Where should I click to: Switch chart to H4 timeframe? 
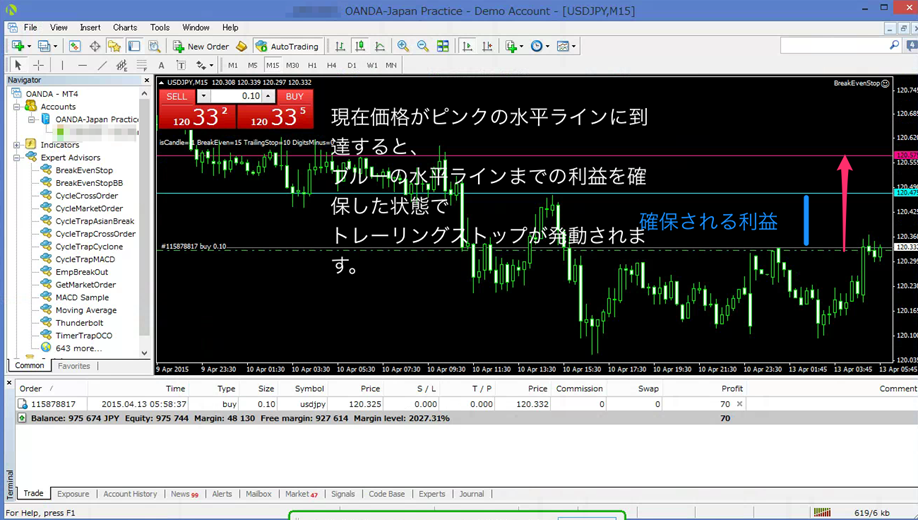pyautogui.click(x=331, y=65)
